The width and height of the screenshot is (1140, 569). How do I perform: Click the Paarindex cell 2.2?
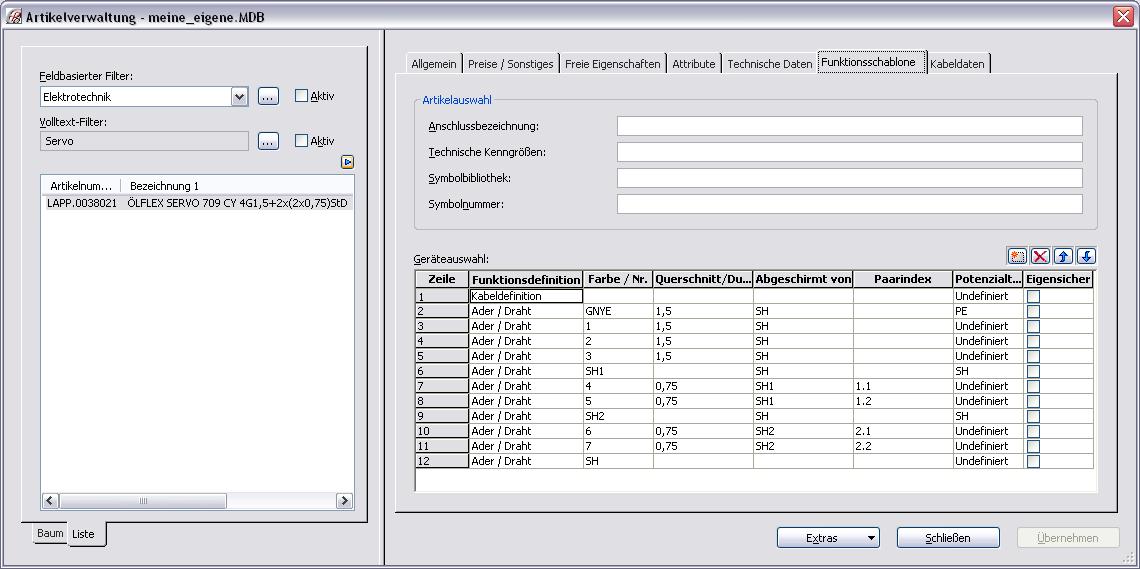pyautogui.click(x=903, y=446)
